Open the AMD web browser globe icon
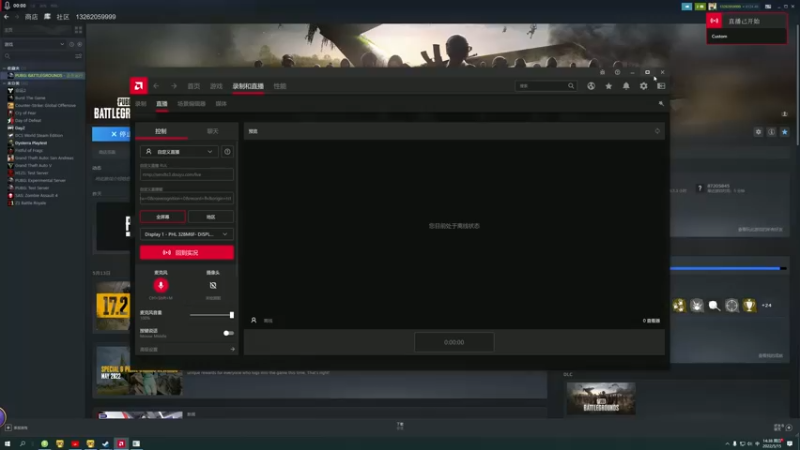 pos(591,86)
